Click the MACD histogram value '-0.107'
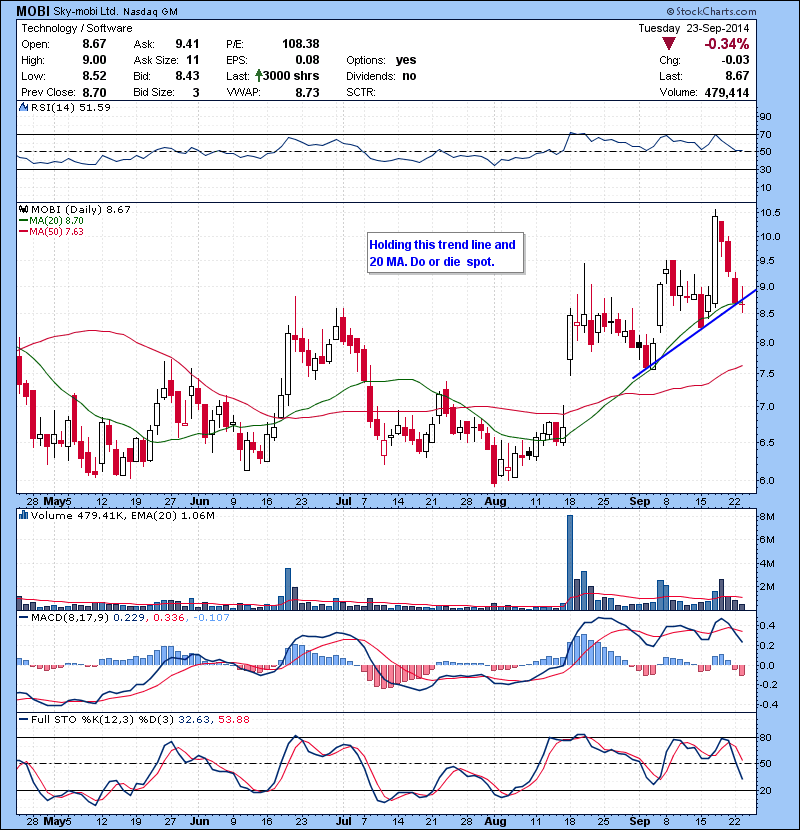 [x=211, y=618]
